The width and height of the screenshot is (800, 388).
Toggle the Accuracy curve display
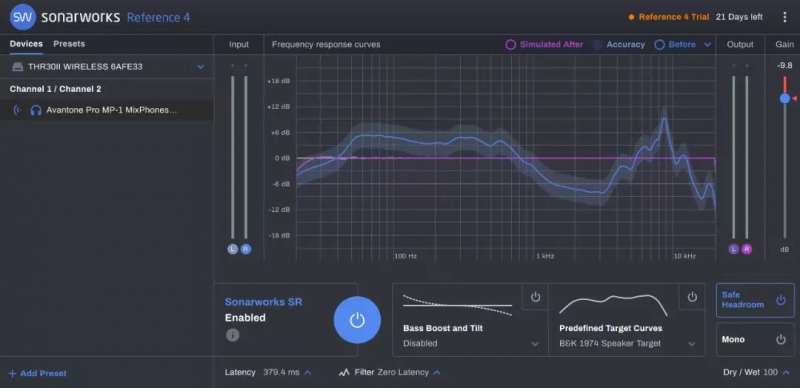[619, 44]
